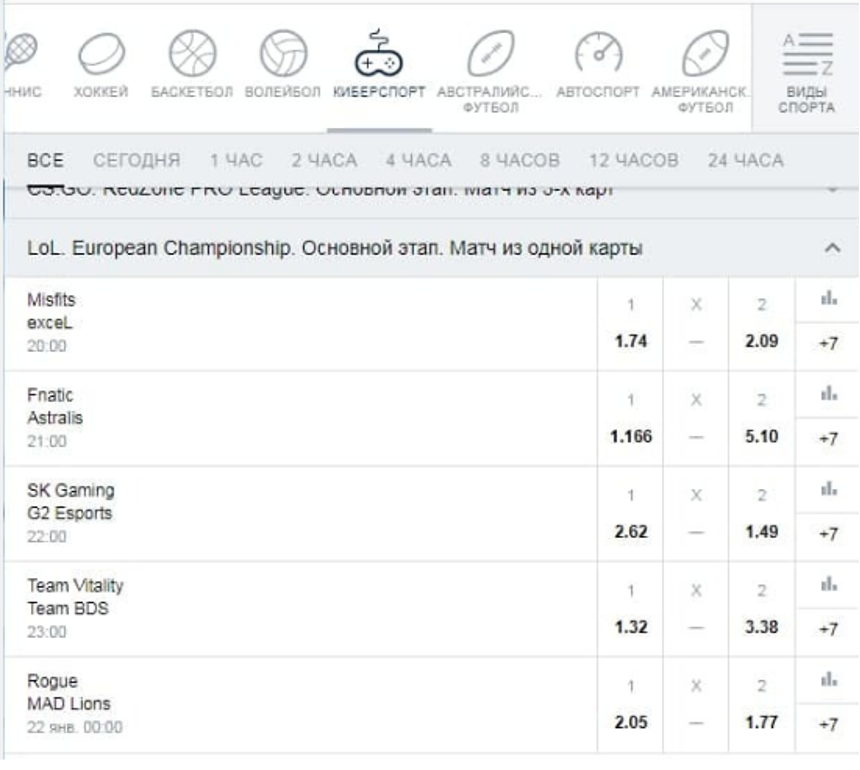Screen dimensions: 860x770
Task: Pick G2 Esports win odds 1.49
Action: (x=761, y=532)
